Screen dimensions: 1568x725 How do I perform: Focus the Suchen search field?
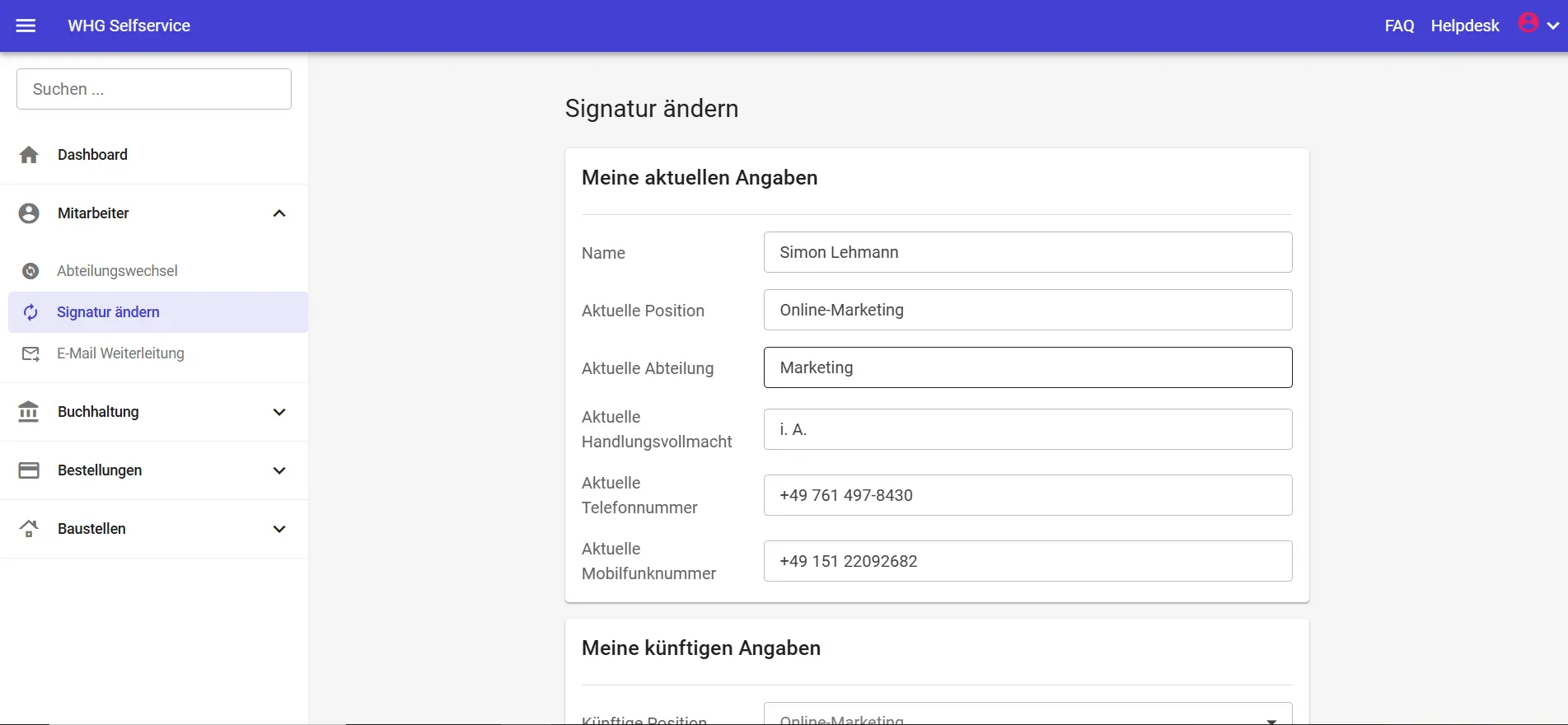tap(154, 89)
